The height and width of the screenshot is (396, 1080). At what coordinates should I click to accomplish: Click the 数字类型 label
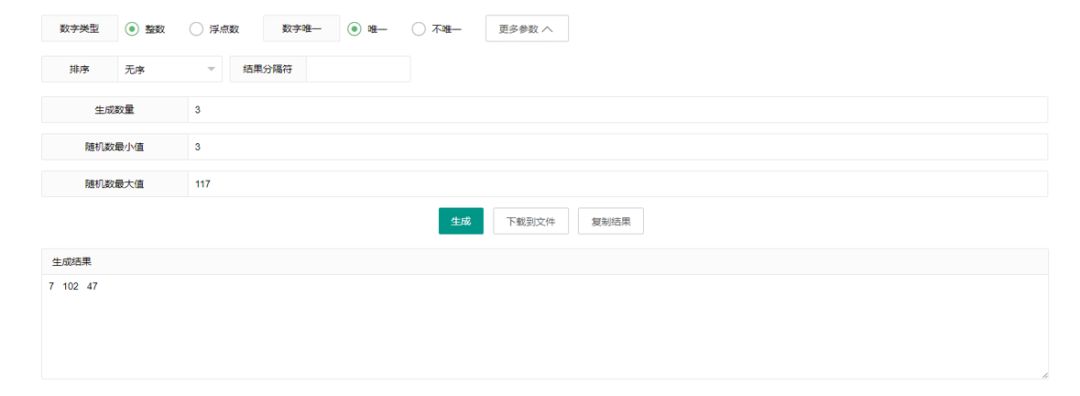[79, 29]
